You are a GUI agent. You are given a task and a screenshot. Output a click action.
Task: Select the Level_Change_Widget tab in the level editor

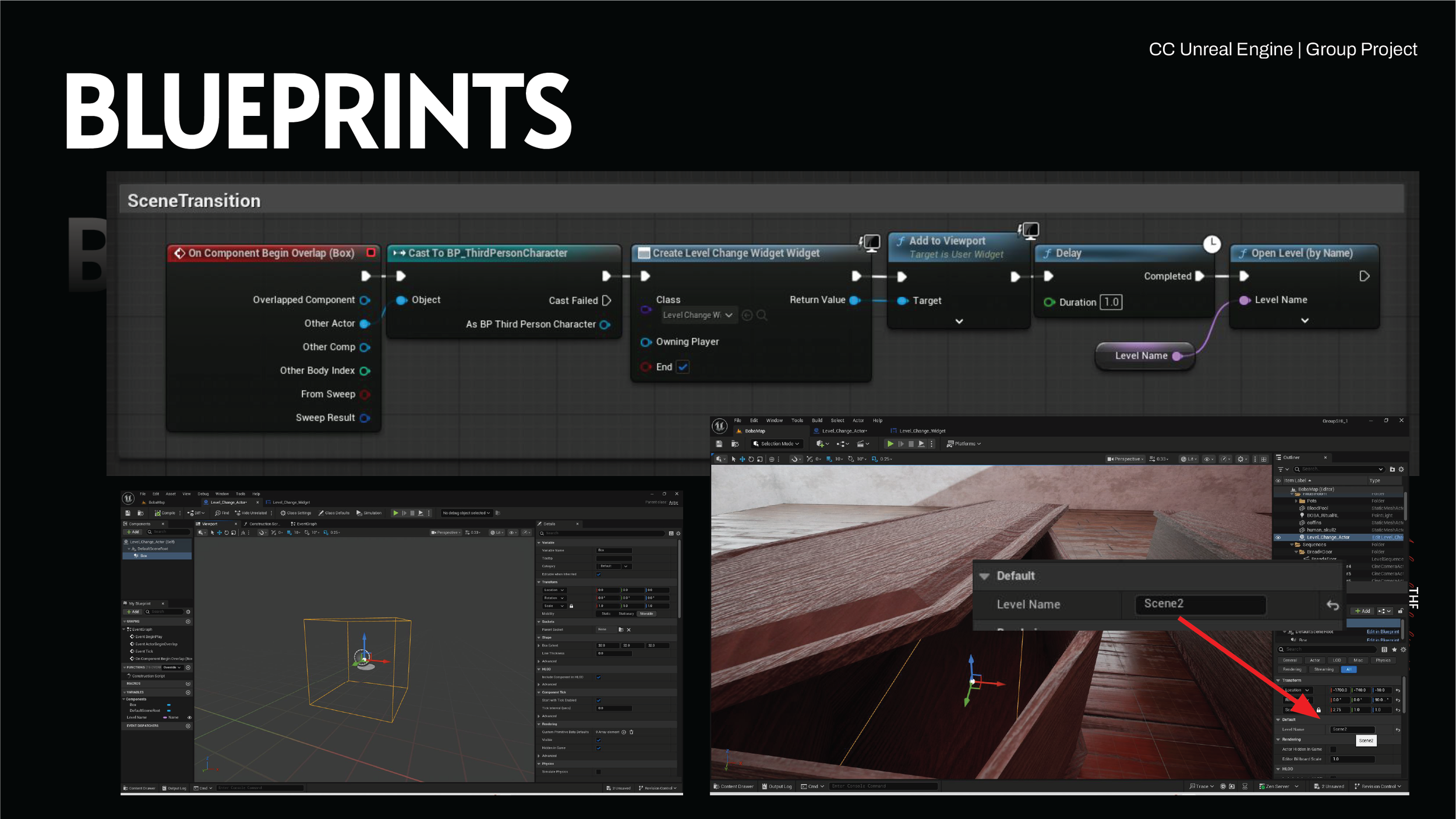918,431
